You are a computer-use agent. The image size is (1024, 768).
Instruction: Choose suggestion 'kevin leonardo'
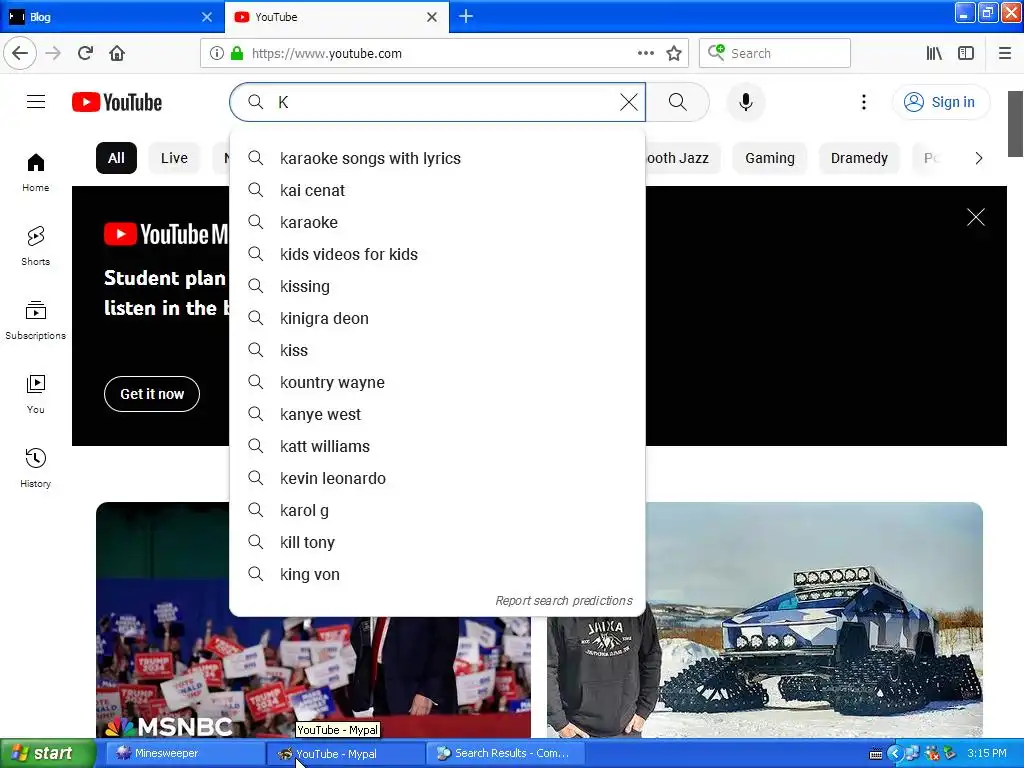point(438,478)
